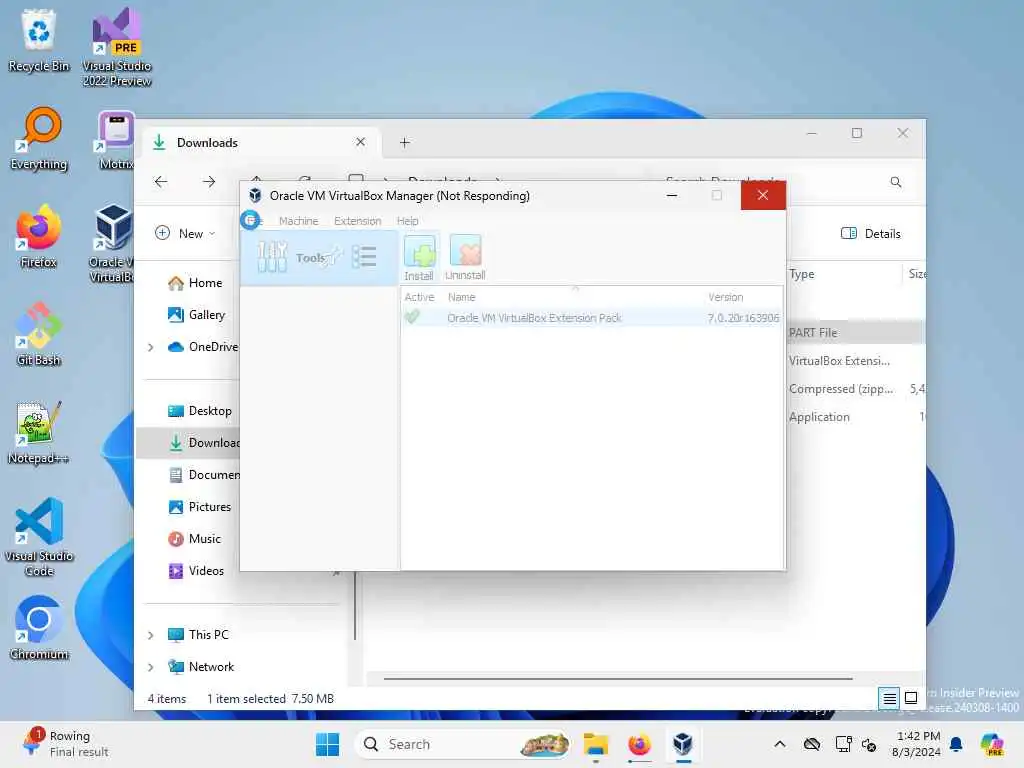Select the Downloads tab in File Explorer
The height and width of the screenshot is (768, 1024).
coord(260,142)
